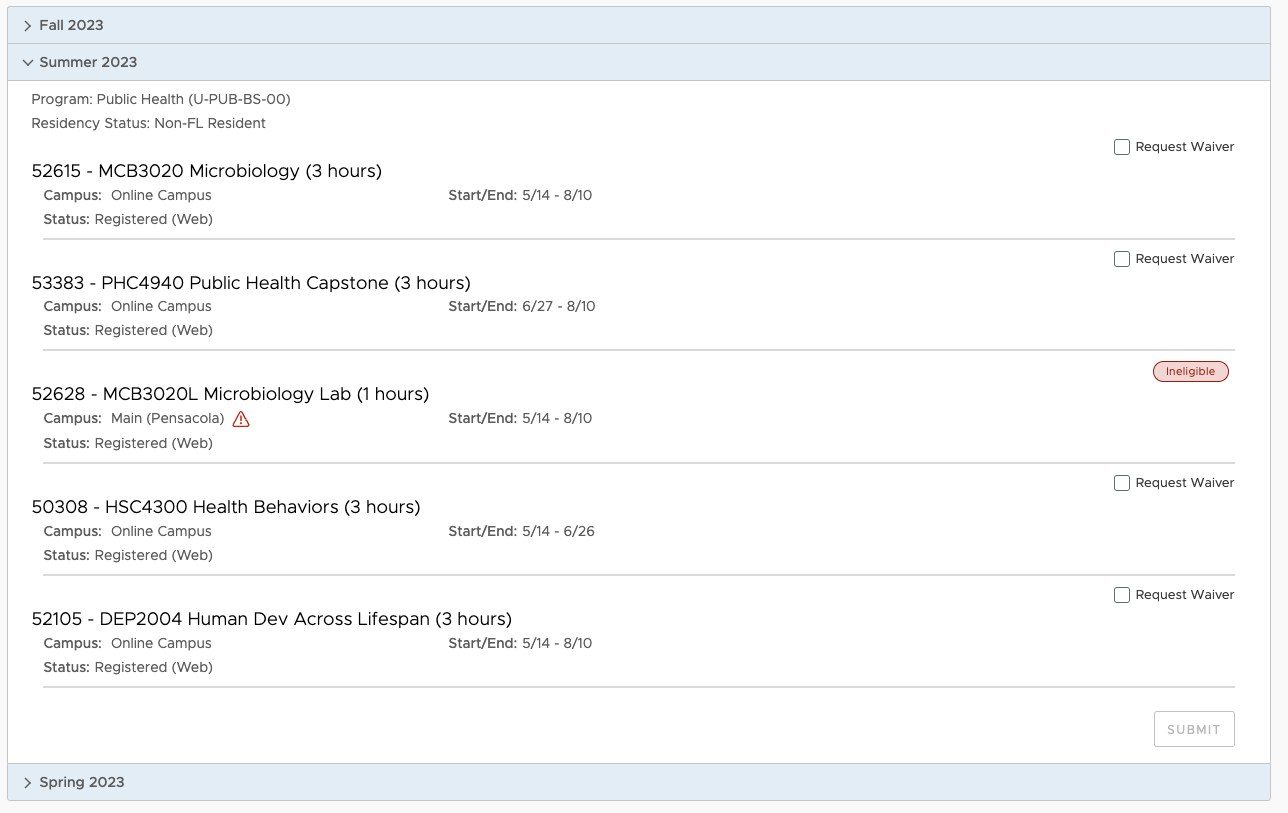Check Request Waiver for MCB3020 Microbiology

tap(1122, 147)
